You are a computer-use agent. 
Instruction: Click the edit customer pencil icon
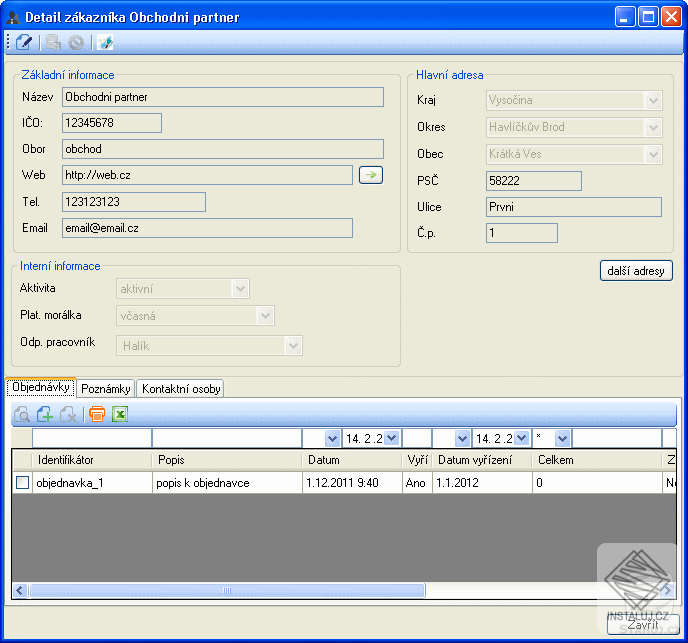(x=24, y=43)
